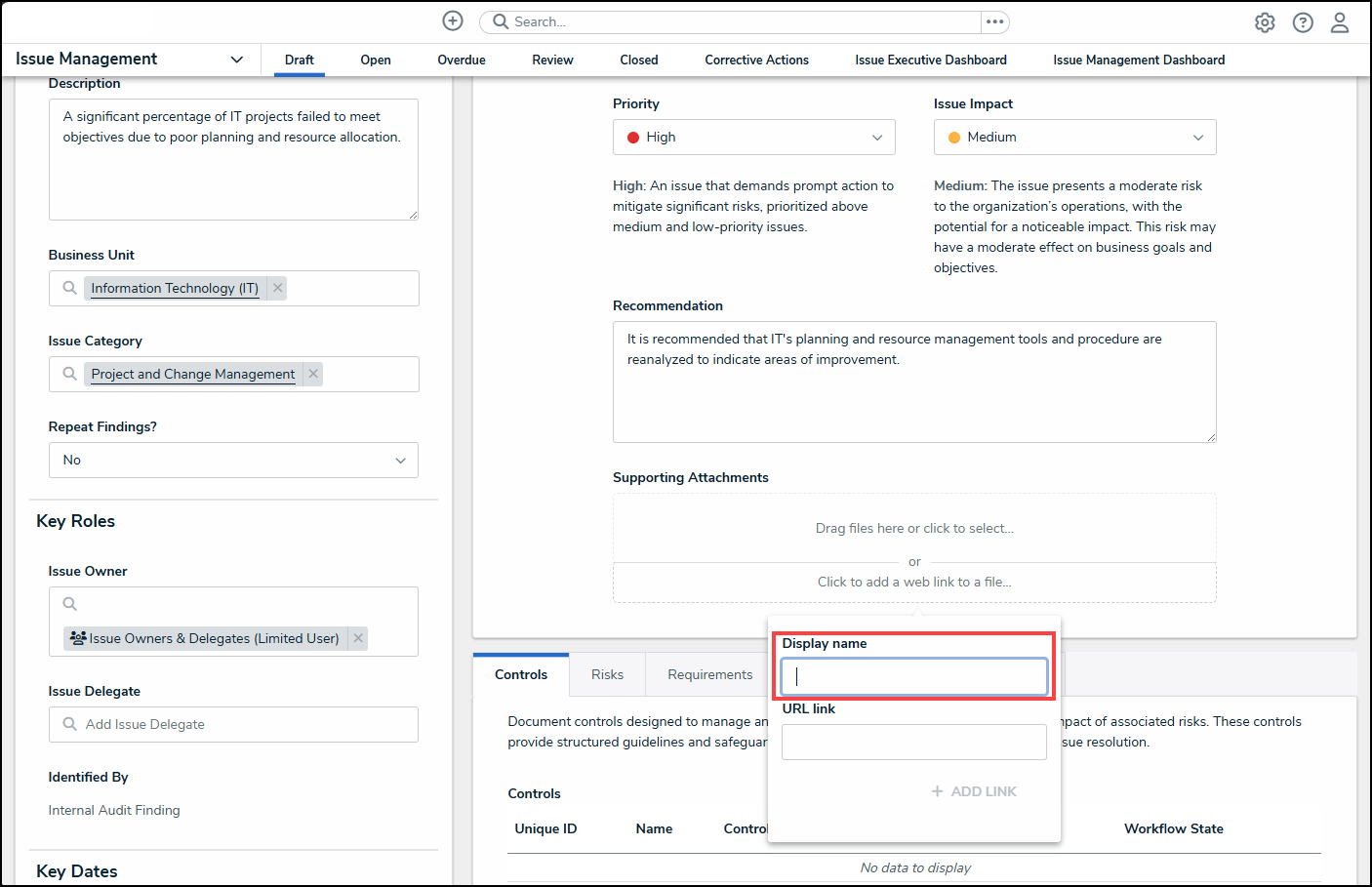Expand the Issue Management application dropdown
Viewport: 1372px width, 887px height.
coord(236,60)
